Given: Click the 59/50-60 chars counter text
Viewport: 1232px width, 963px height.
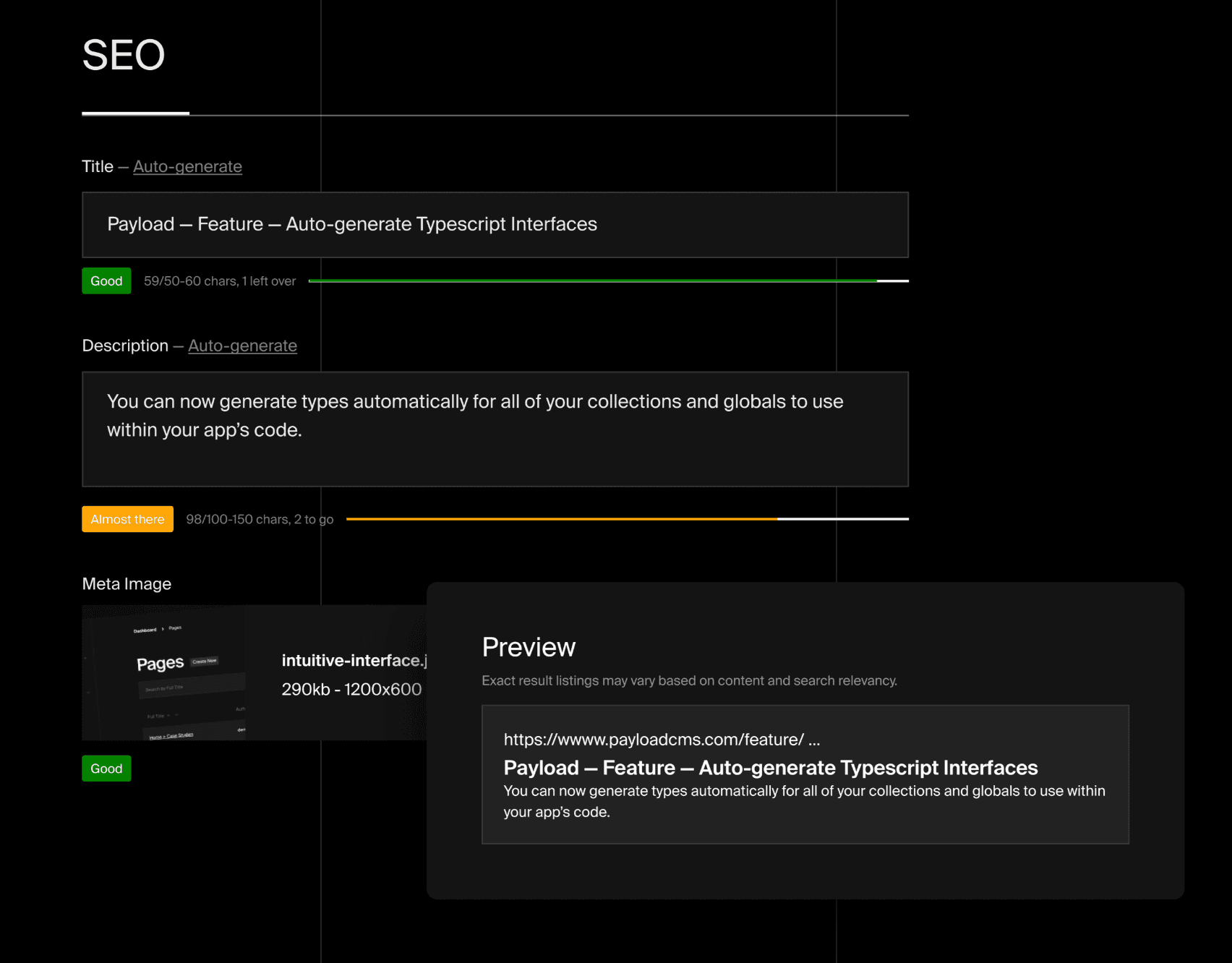Looking at the screenshot, I should (x=220, y=281).
